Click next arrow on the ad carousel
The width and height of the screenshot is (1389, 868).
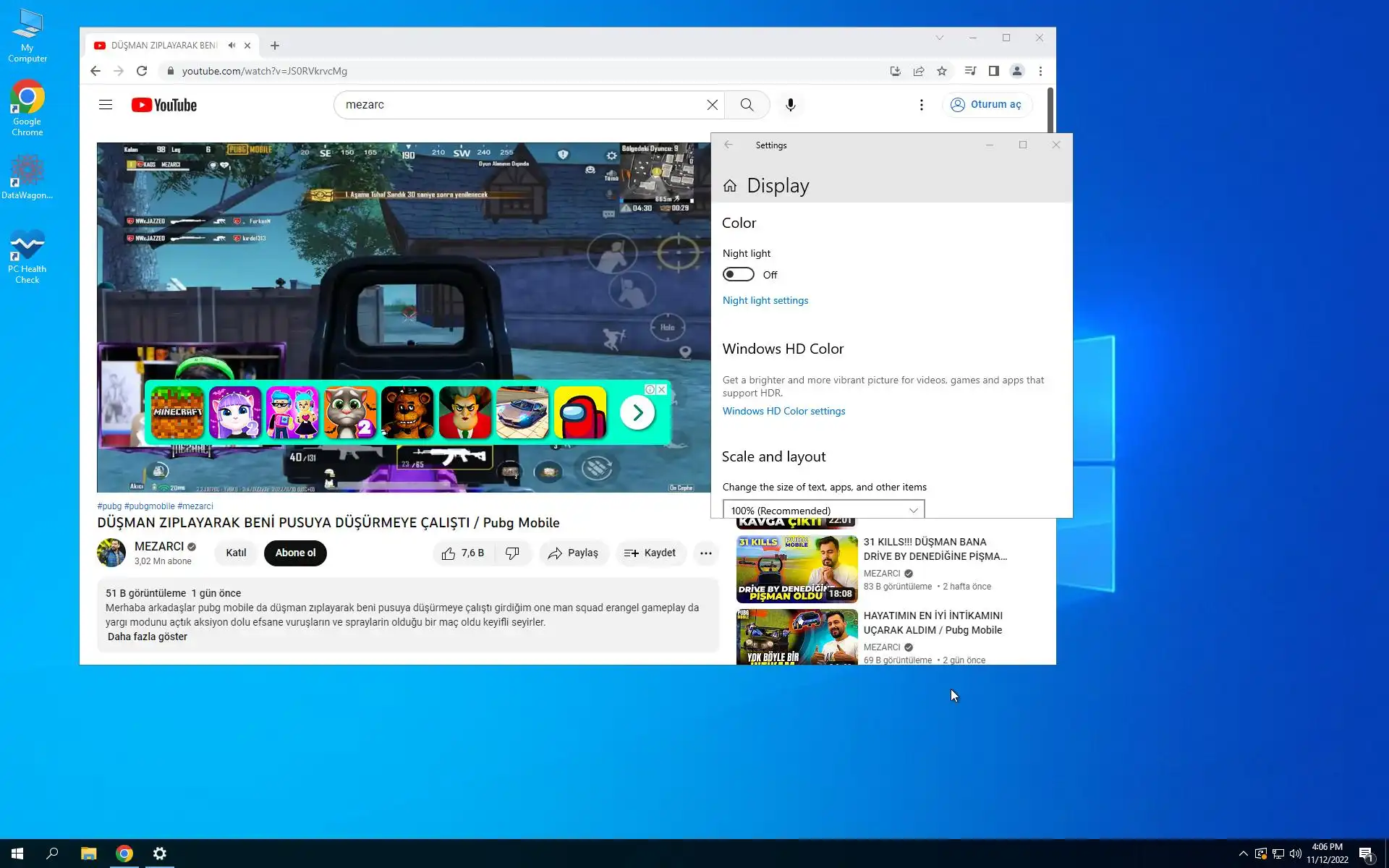point(637,412)
